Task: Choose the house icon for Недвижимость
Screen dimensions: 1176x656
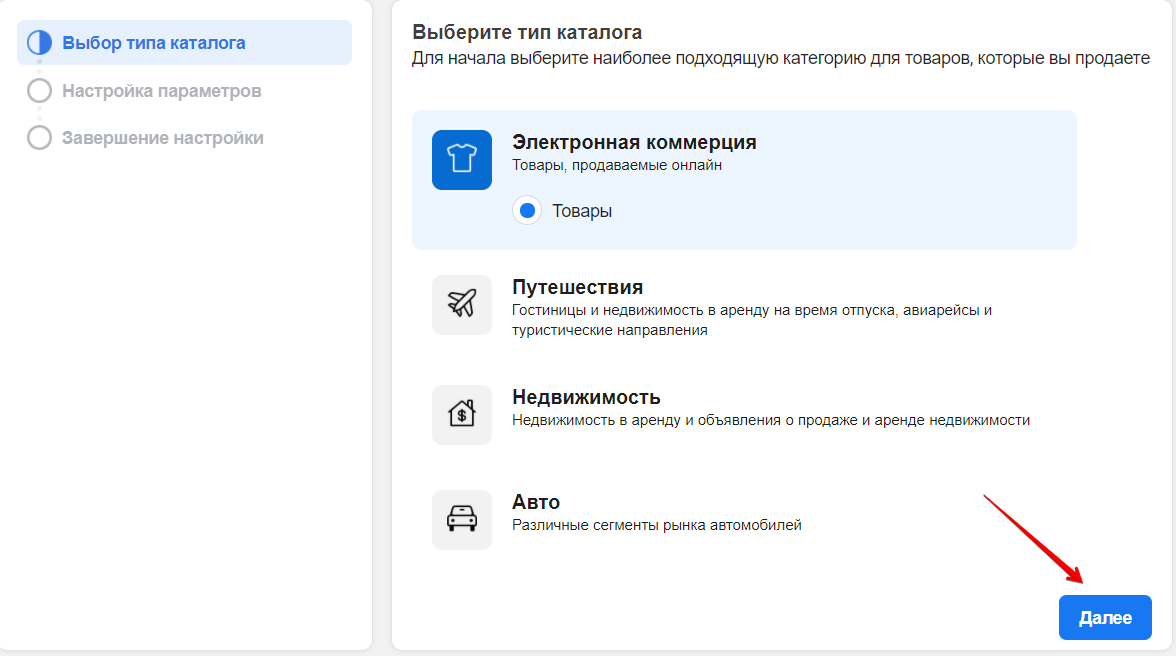Action: 461,414
